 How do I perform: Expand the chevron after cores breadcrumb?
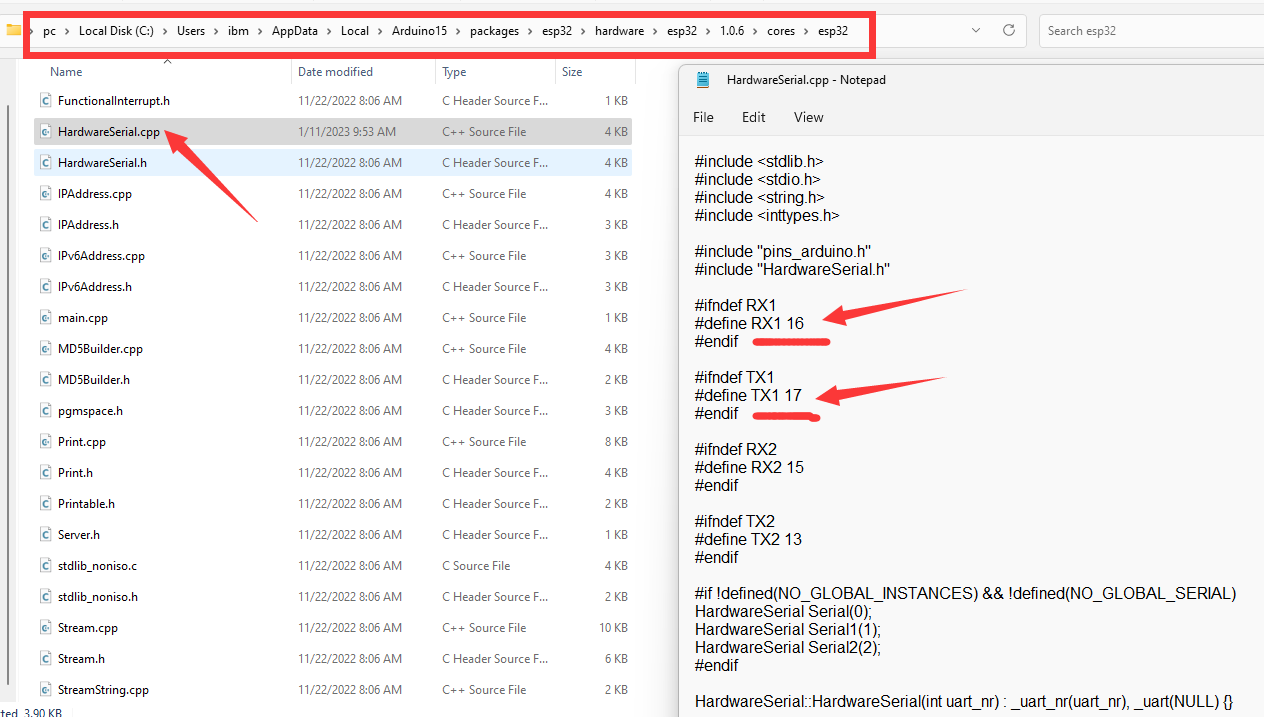[806, 31]
